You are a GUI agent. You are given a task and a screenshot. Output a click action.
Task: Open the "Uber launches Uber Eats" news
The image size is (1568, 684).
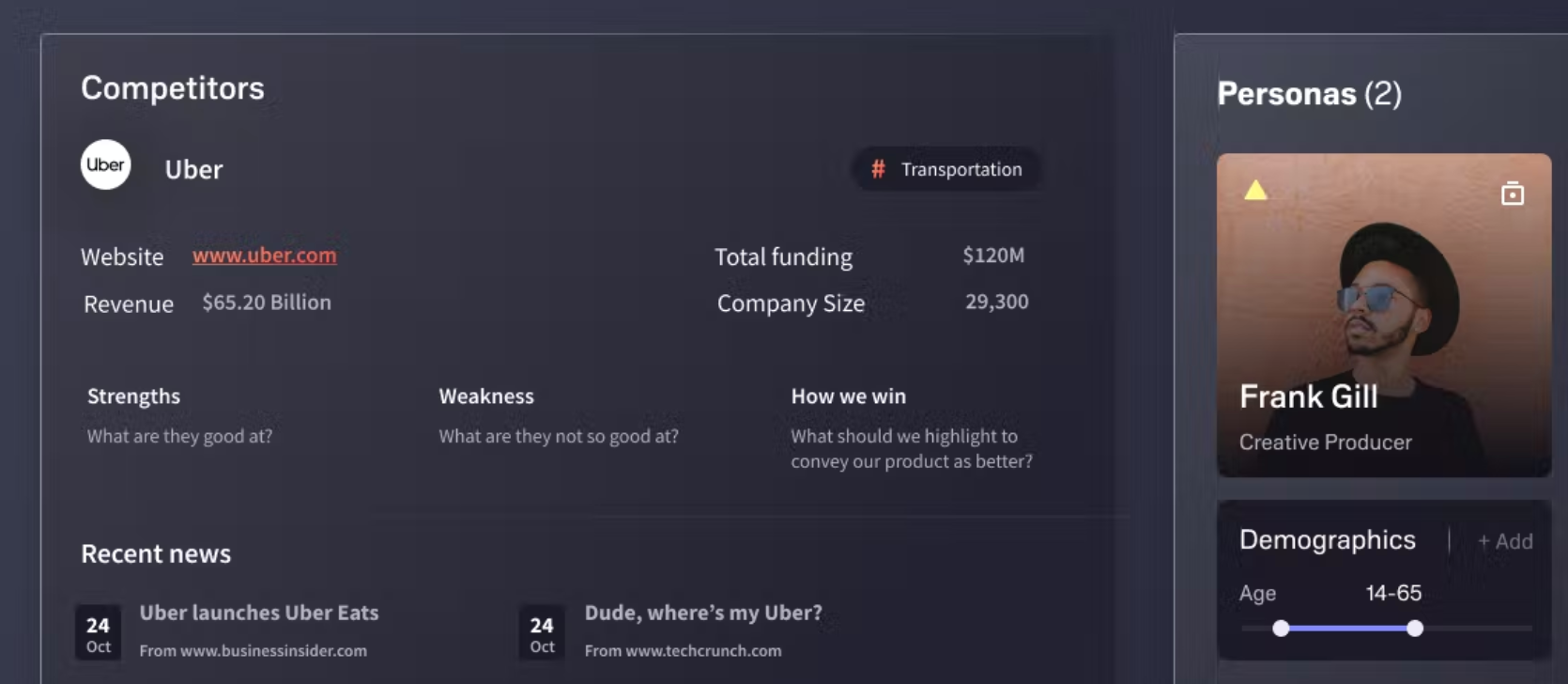click(258, 613)
